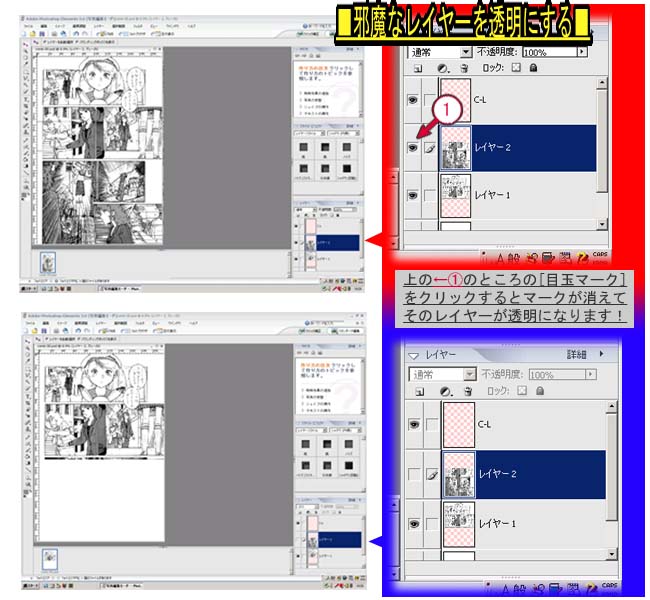650x600 pixels.
Task: Collapse the レイヤー palette with its header triangle
Action: 413,356
